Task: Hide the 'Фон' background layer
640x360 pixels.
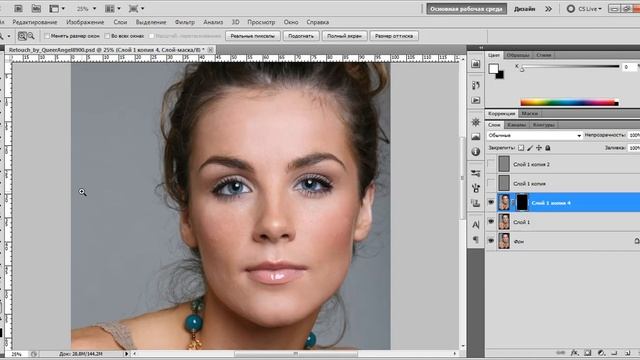Action: tap(491, 241)
